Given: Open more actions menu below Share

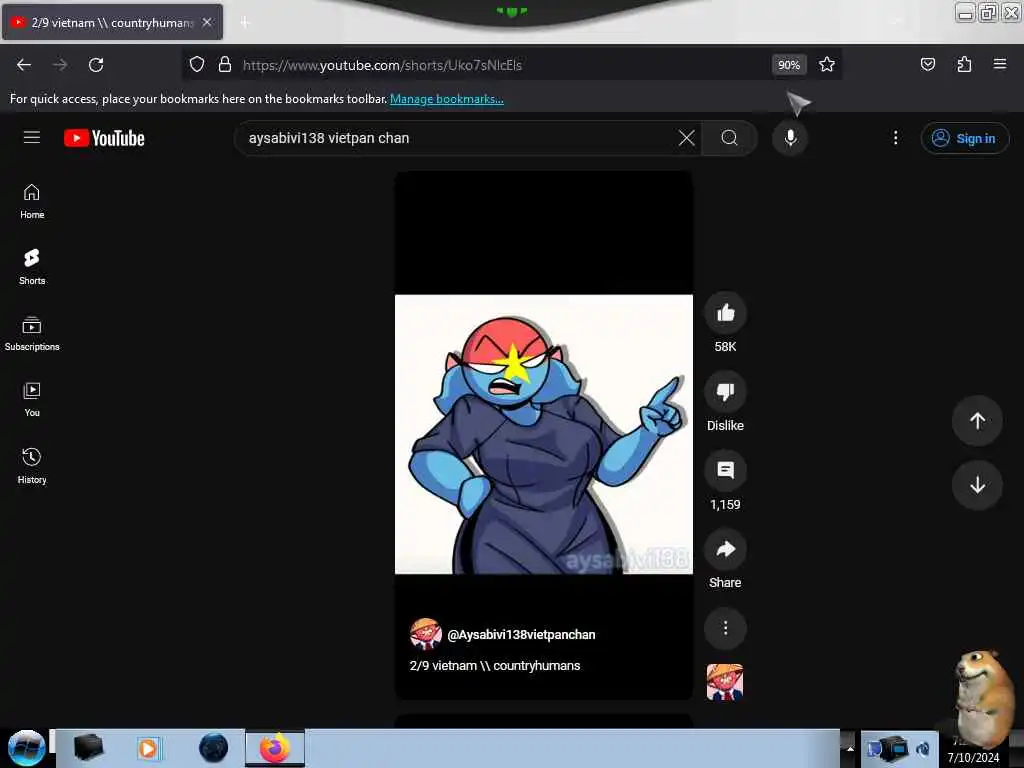Looking at the screenshot, I should click(725, 628).
